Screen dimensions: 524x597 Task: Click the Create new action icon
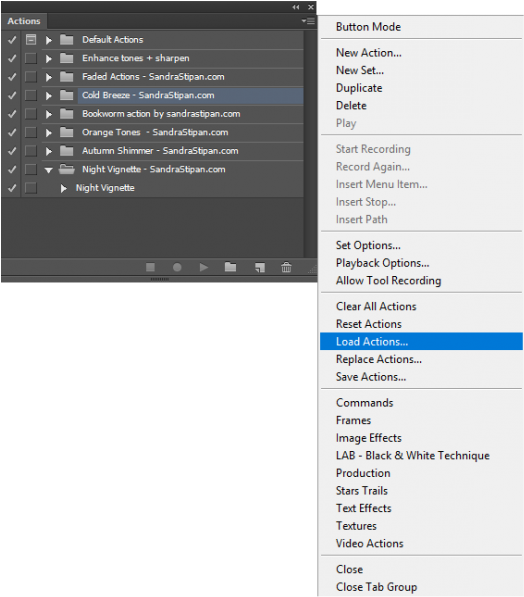[x=260, y=267]
